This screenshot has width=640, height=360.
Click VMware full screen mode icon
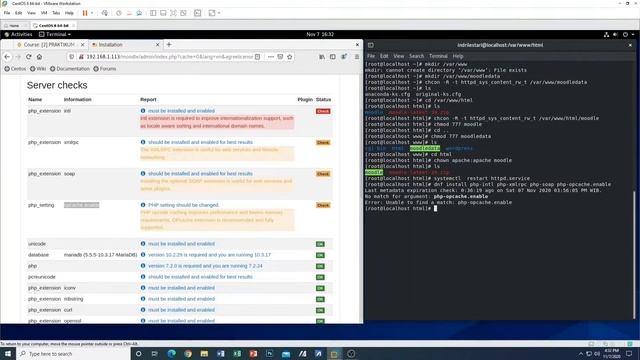point(173,13)
